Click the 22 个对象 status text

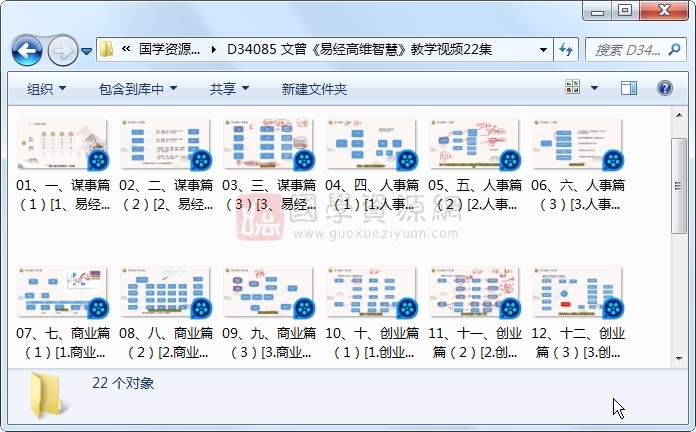point(123,383)
